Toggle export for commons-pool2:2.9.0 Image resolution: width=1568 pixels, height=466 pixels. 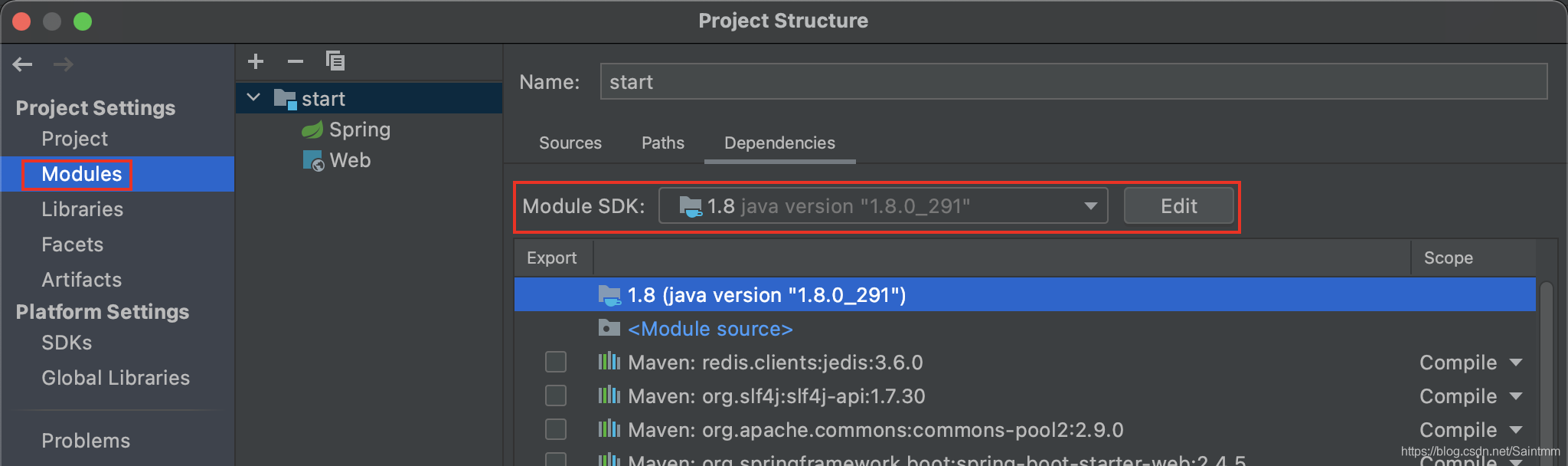pyautogui.click(x=556, y=429)
